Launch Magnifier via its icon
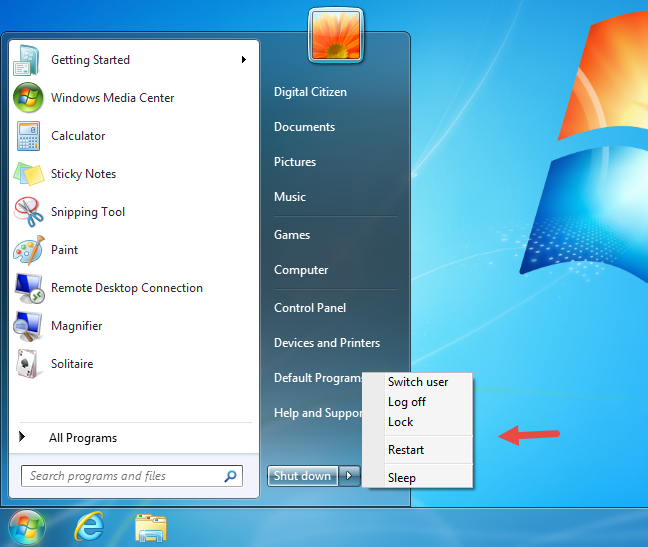This screenshot has width=648, height=547. 27,326
